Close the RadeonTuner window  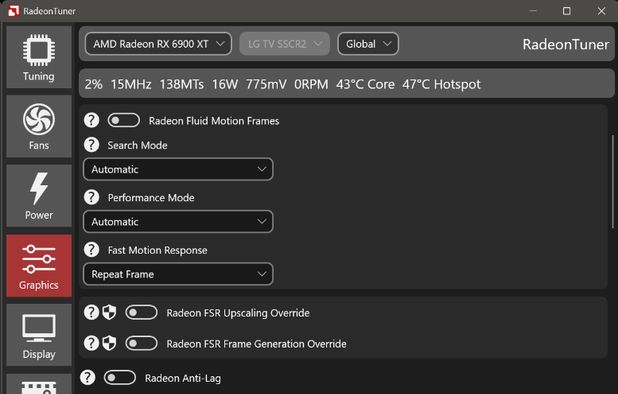pyautogui.click(x=601, y=11)
